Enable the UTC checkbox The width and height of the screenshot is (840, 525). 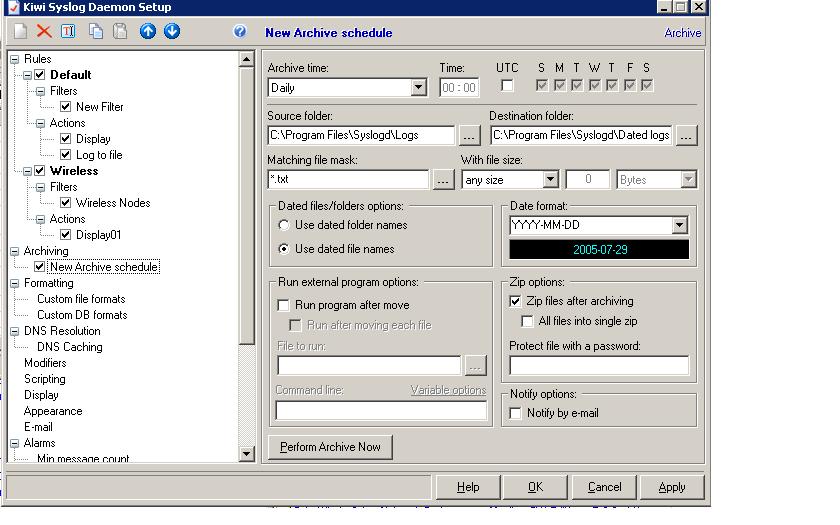pos(508,86)
